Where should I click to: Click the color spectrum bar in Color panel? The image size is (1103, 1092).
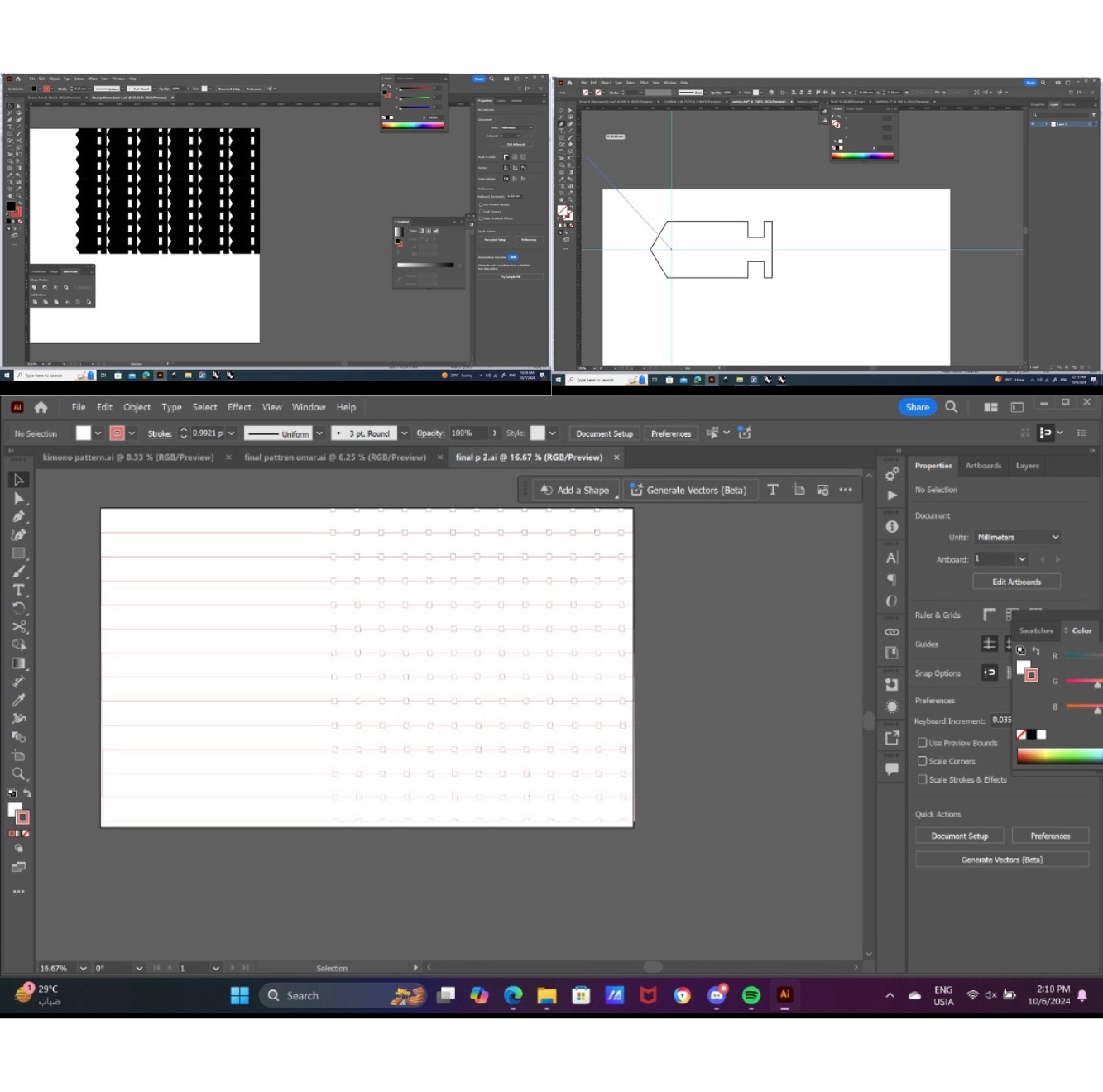tap(1060, 755)
